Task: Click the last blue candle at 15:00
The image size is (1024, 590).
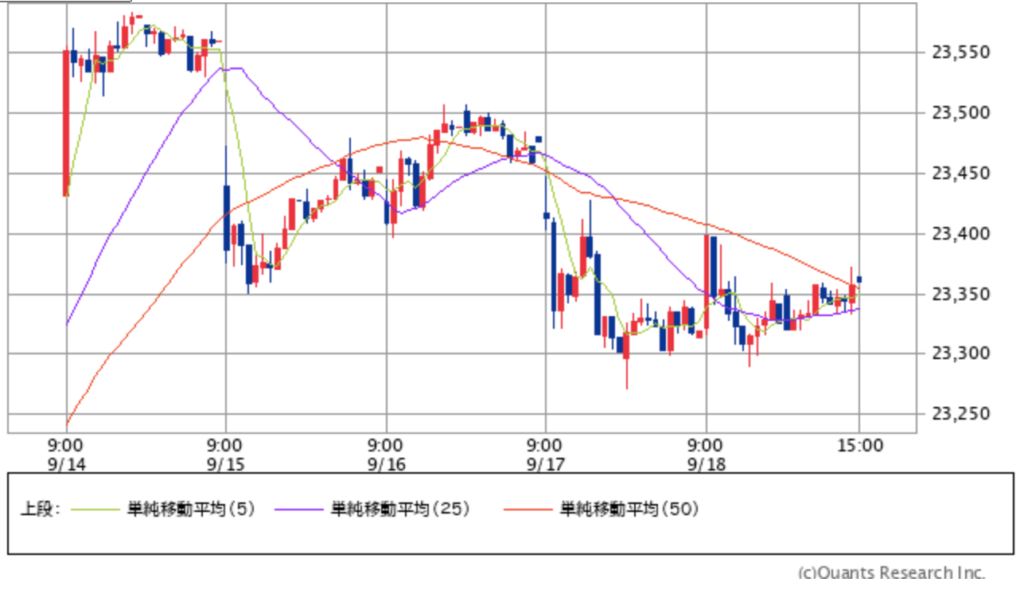Action: pyautogui.click(x=859, y=280)
